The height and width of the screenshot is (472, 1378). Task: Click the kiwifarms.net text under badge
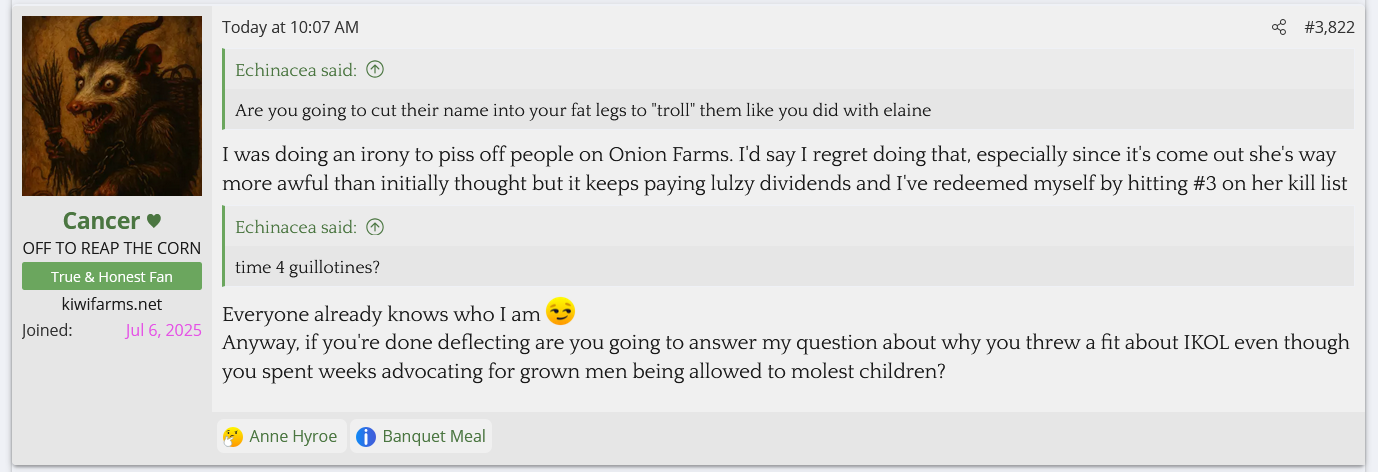(112, 304)
